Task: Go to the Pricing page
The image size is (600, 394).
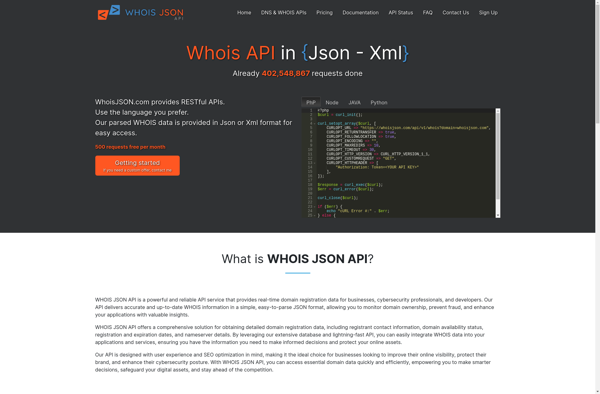Action: [x=324, y=13]
